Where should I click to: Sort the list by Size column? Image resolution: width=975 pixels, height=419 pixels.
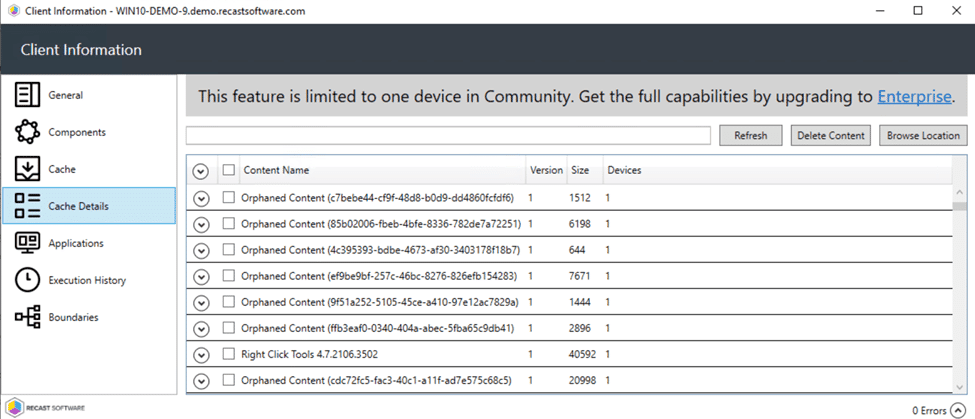(580, 170)
